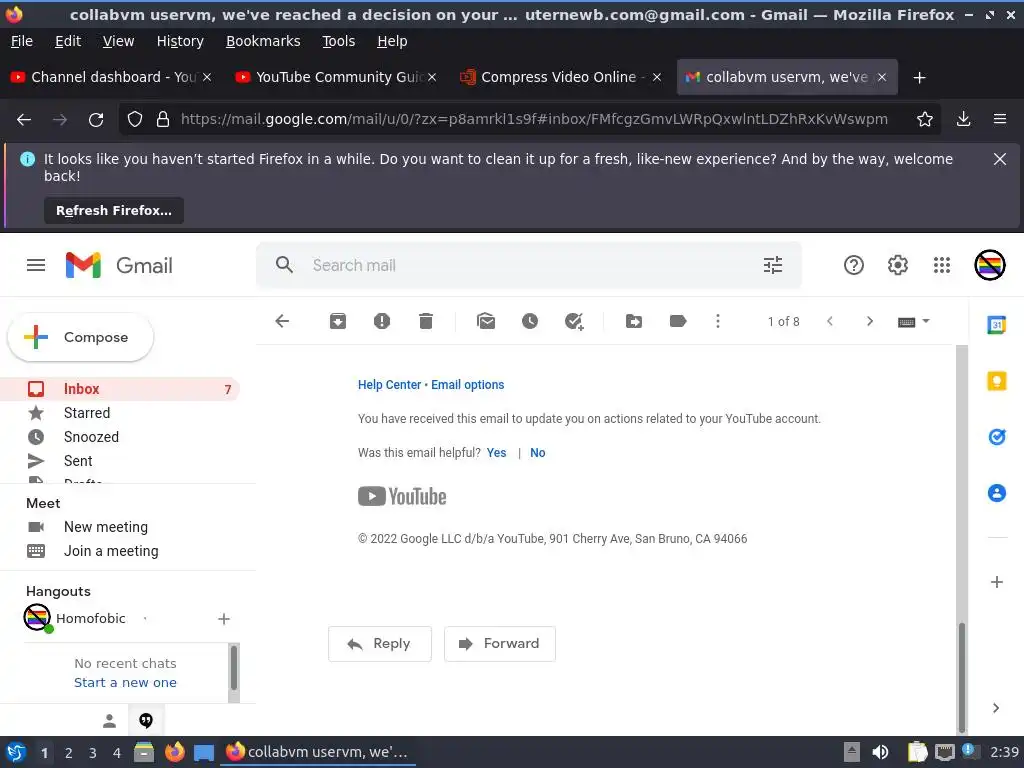
Task: Go to older email arrow
Action: click(869, 321)
